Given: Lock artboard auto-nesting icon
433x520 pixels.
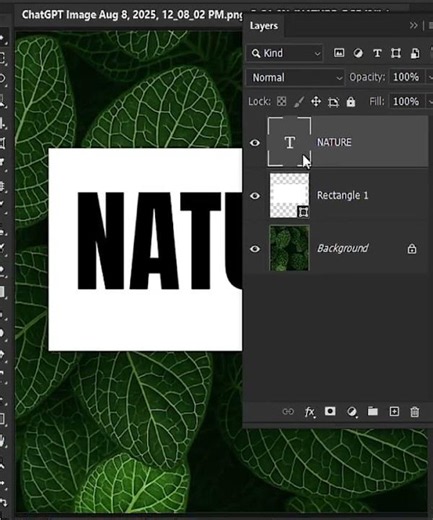Looking at the screenshot, I should pyautogui.click(x=333, y=102).
